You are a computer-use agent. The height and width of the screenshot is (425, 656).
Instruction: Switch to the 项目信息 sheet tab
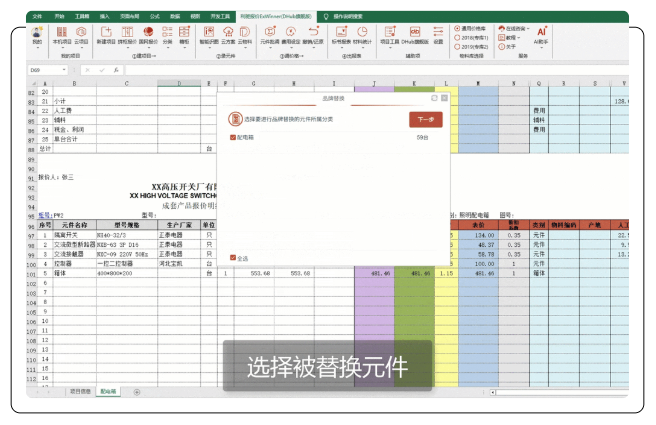point(80,392)
